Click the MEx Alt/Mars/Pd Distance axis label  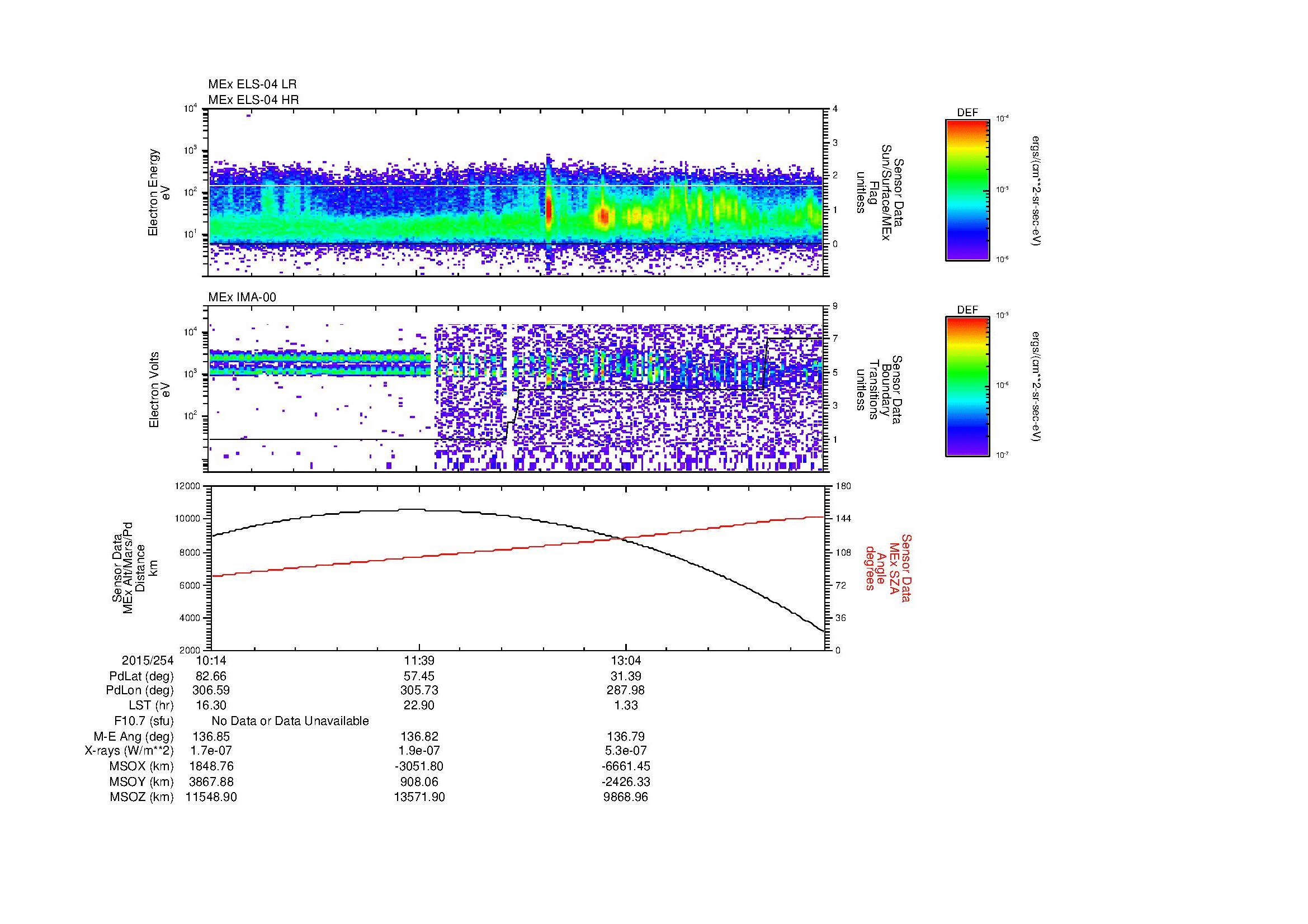pos(134,567)
